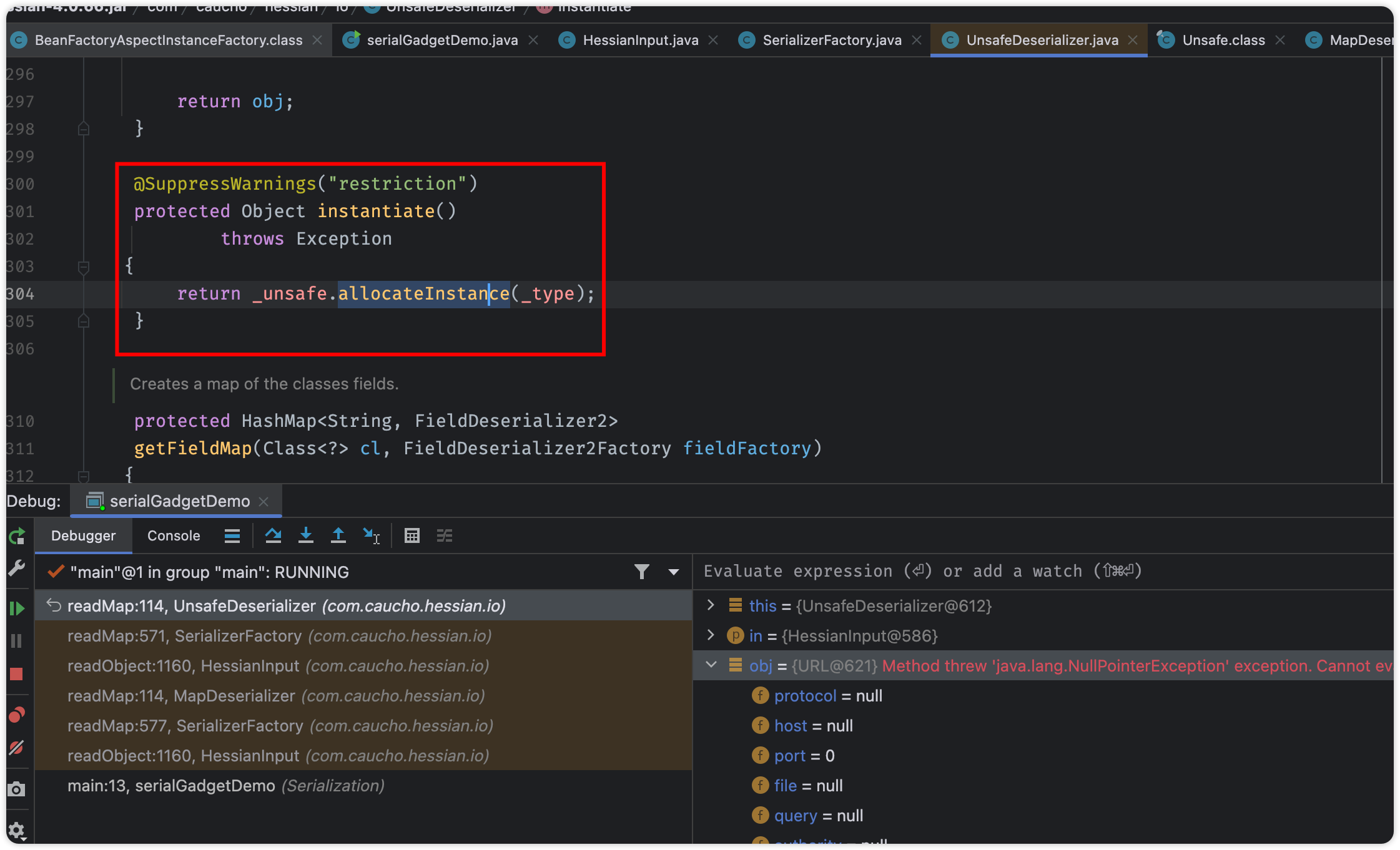The height and width of the screenshot is (850, 1400).
Task: Select the 'protocol = null' field
Action: 1043,695
